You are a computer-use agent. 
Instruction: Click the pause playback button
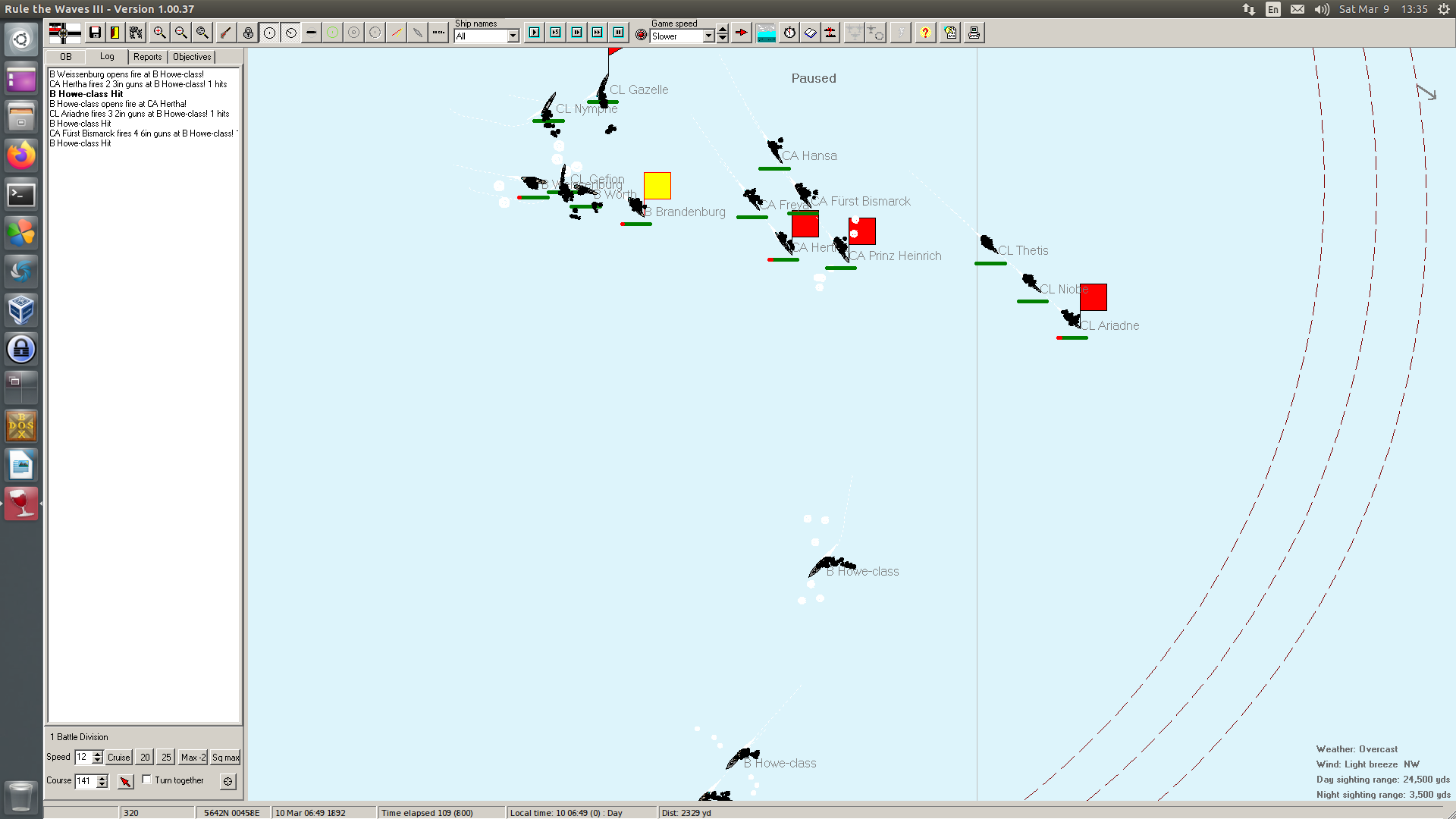619,33
